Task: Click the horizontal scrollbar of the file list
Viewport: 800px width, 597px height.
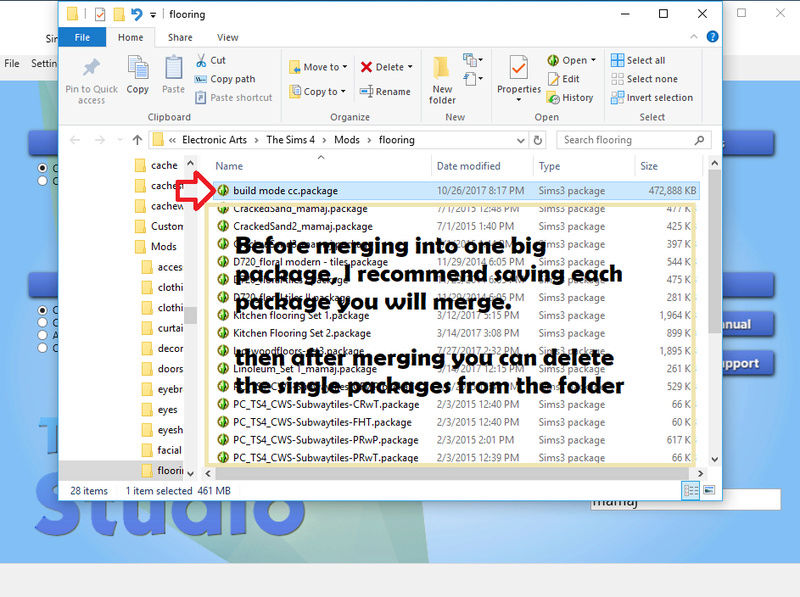Action: (x=454, y=474)
